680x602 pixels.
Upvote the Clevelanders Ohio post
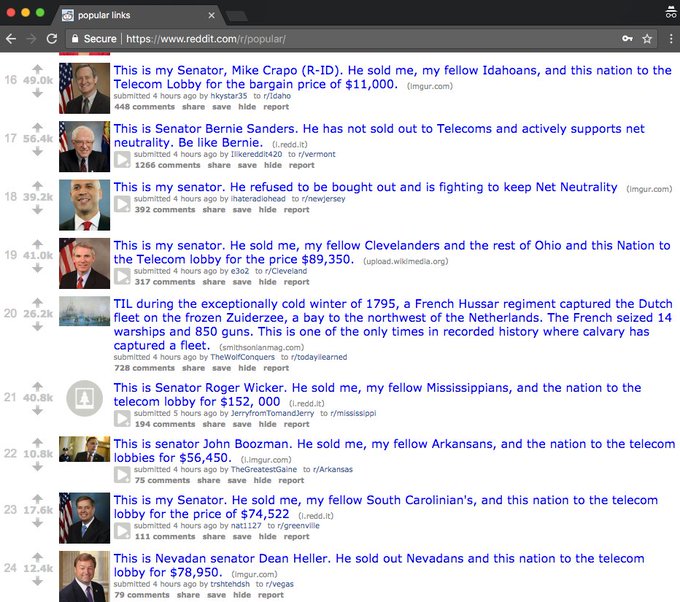click(38, 244)
